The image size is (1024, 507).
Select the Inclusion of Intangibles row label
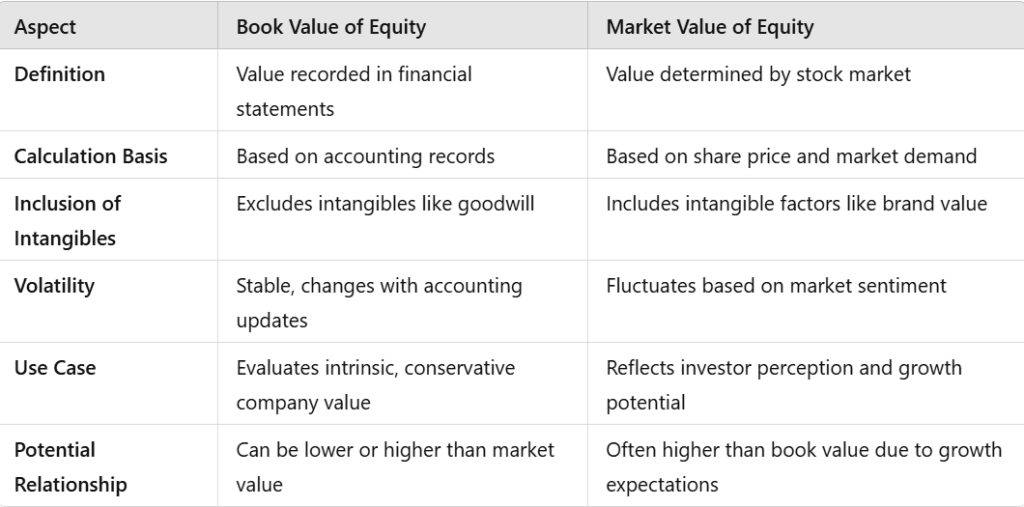(67, 221)
